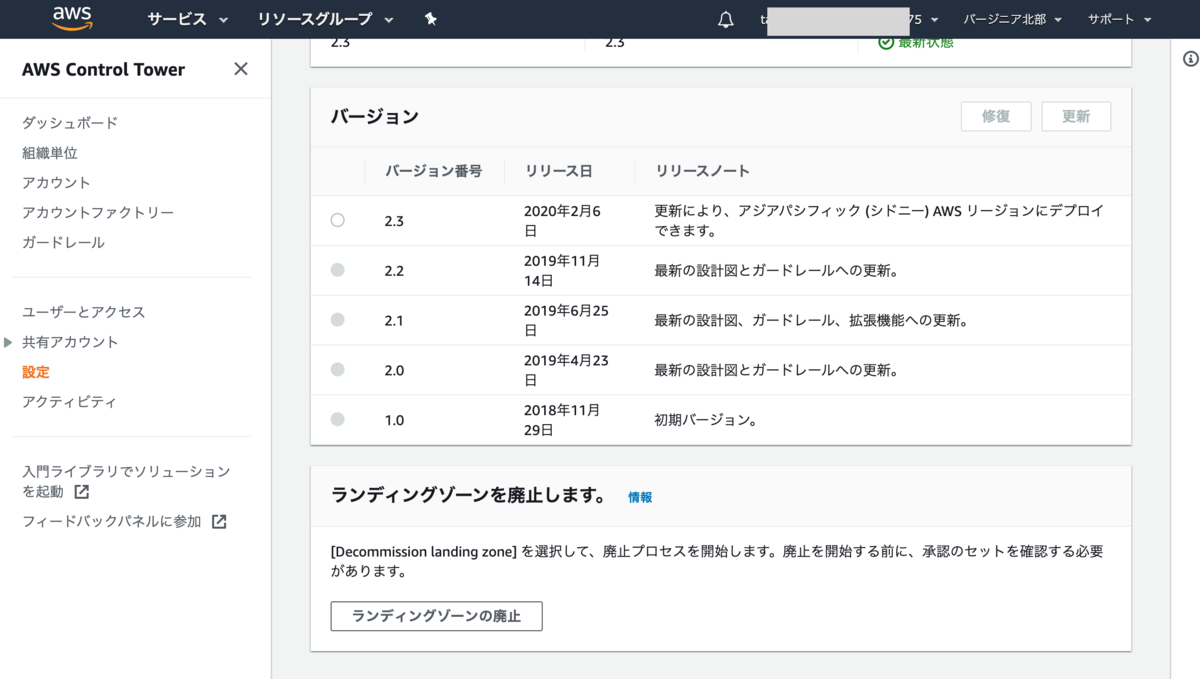
Task: Click the 最新状態 status text
Action: (x=926, y=42)
